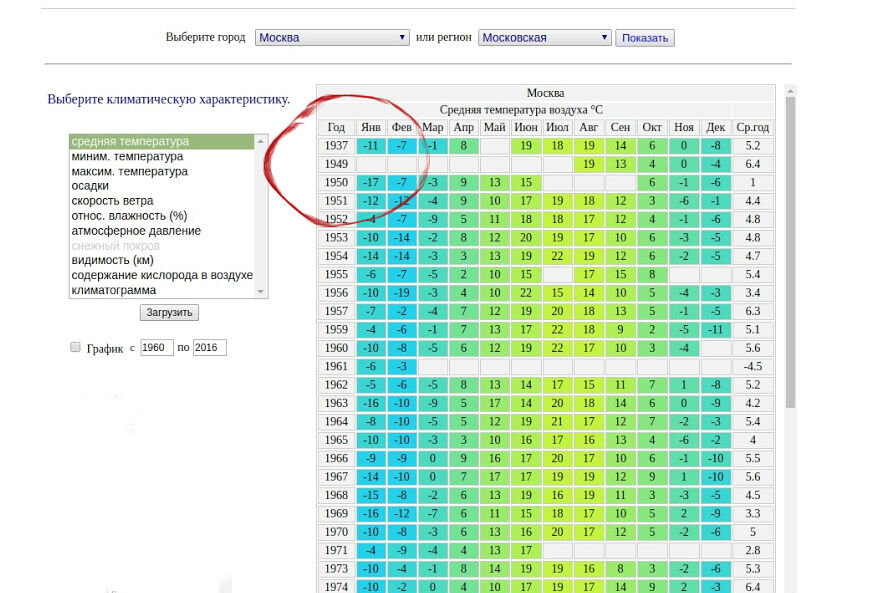Click the Ср.год column header

(x=753, y=127)
